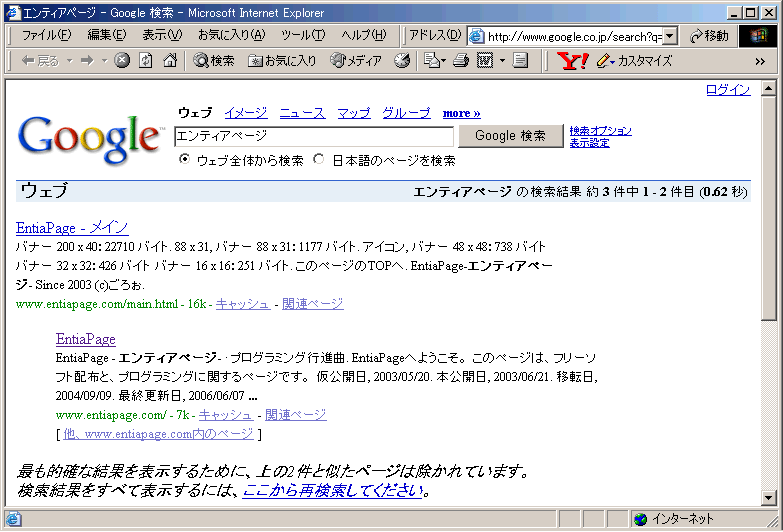This screenshot has width=783, height=532.
Task: Select the ウェブ search tab
Action: pos(195,113)
